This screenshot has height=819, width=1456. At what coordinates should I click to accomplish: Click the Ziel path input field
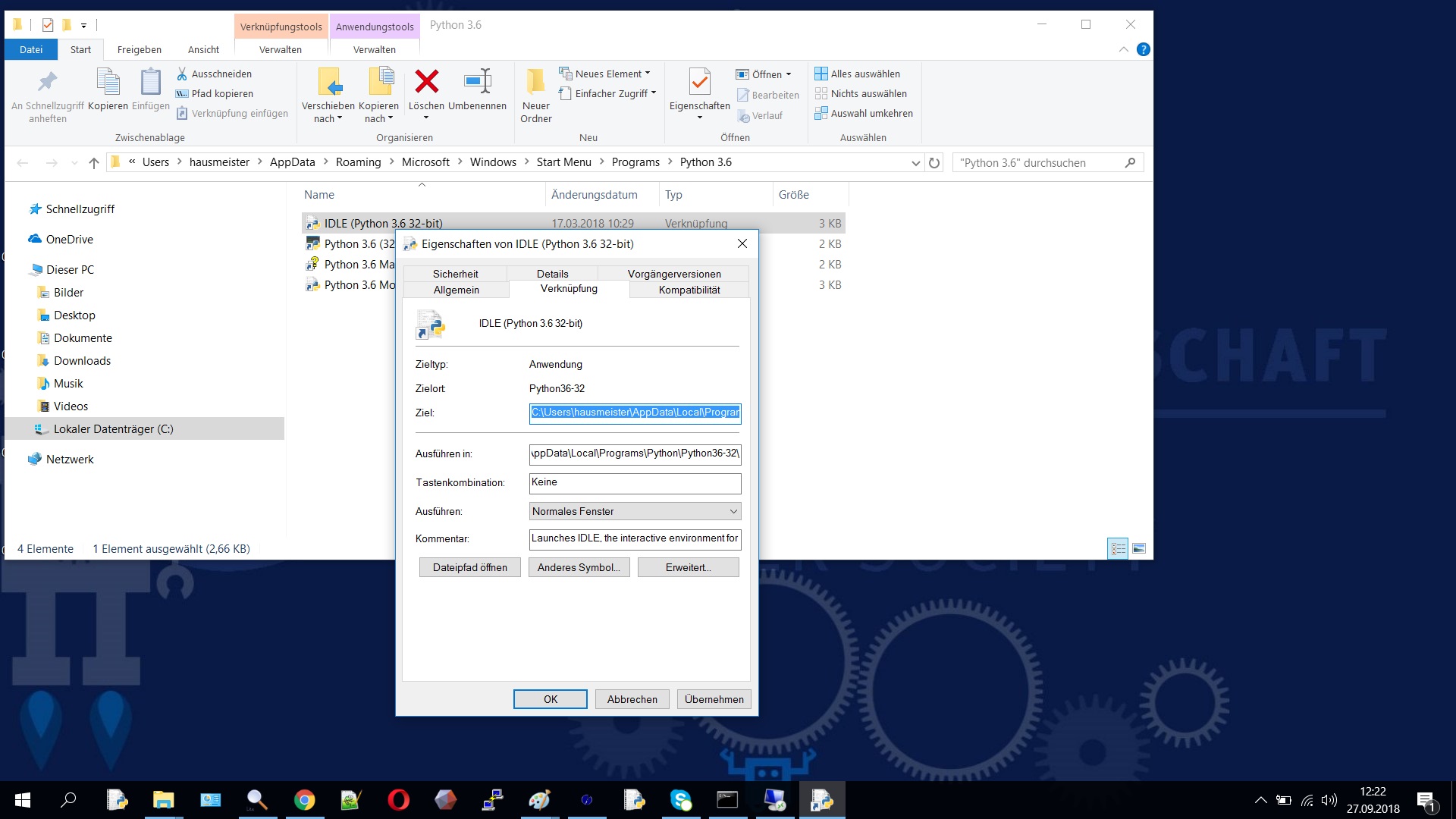coord(635,413)
